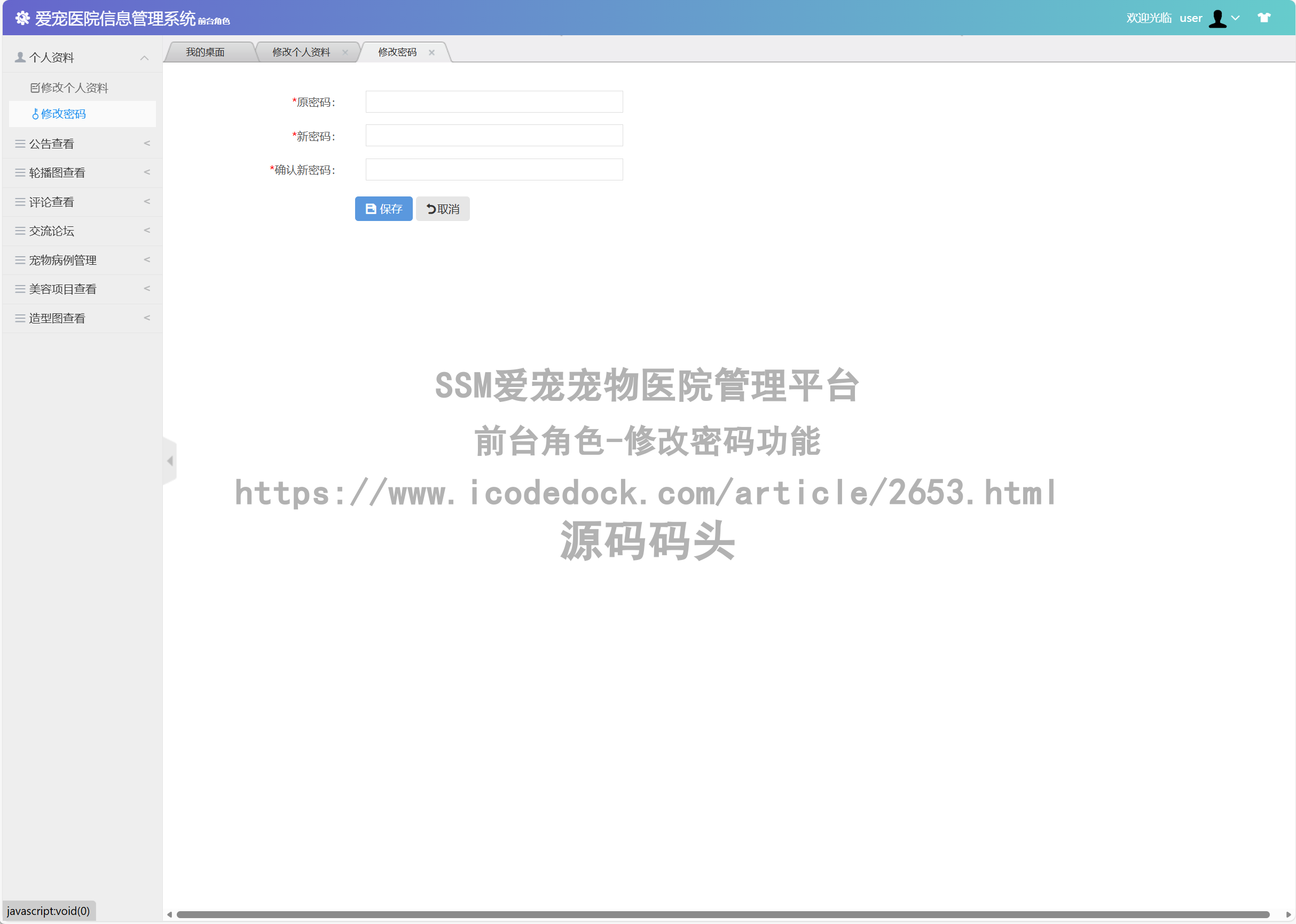1296x924 pixels.
Task: Click scrollbar right arrow at bottom
Action: pyautogui.click(x=1288, y=914)
